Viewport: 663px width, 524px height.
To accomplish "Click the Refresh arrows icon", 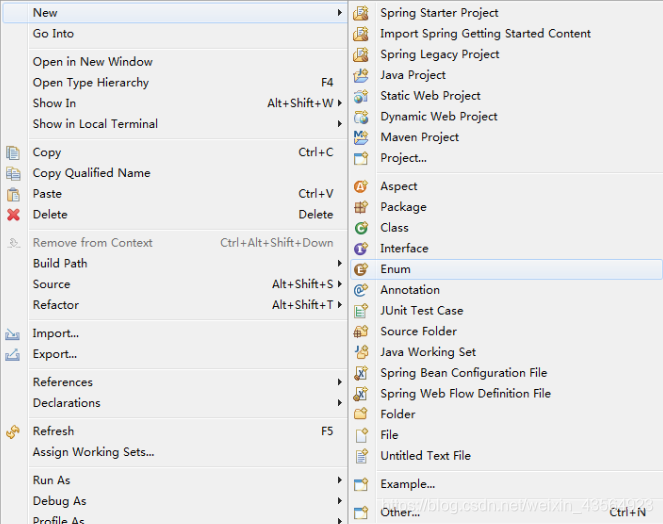I will coord(13,432).
